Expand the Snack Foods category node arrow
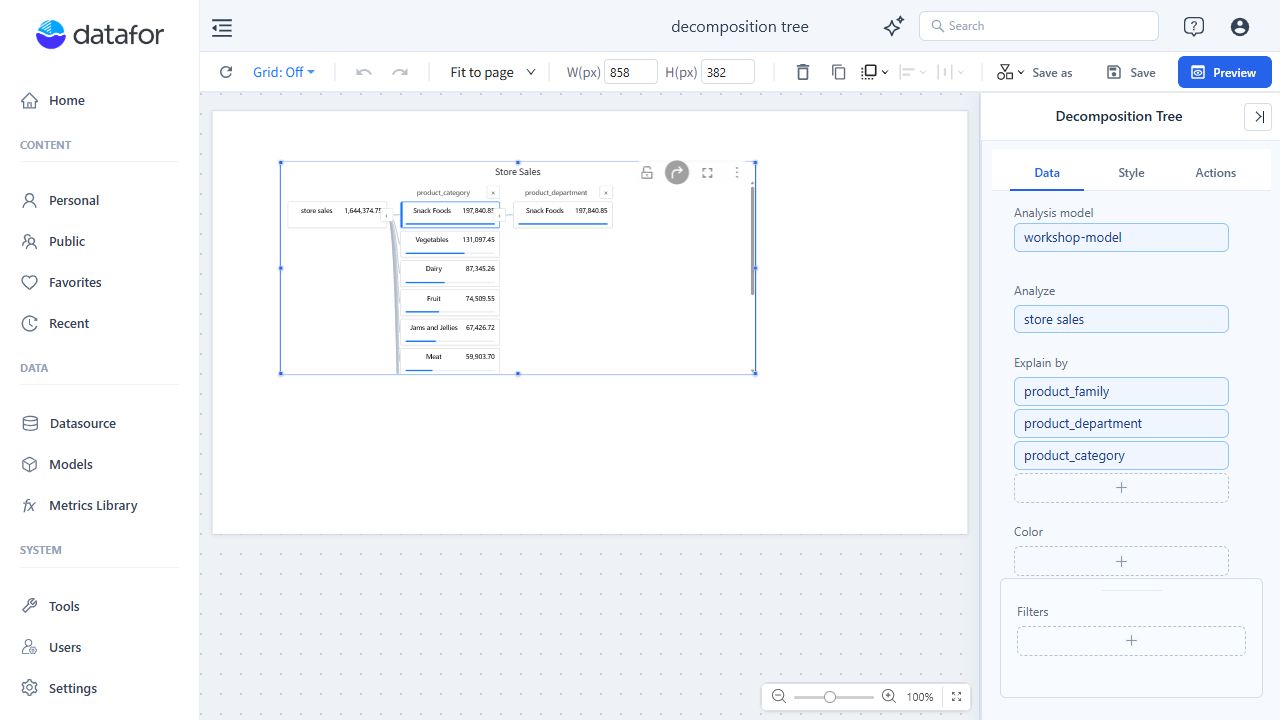The height and width of the screenshot is (720, 1280). pos(500,216)
